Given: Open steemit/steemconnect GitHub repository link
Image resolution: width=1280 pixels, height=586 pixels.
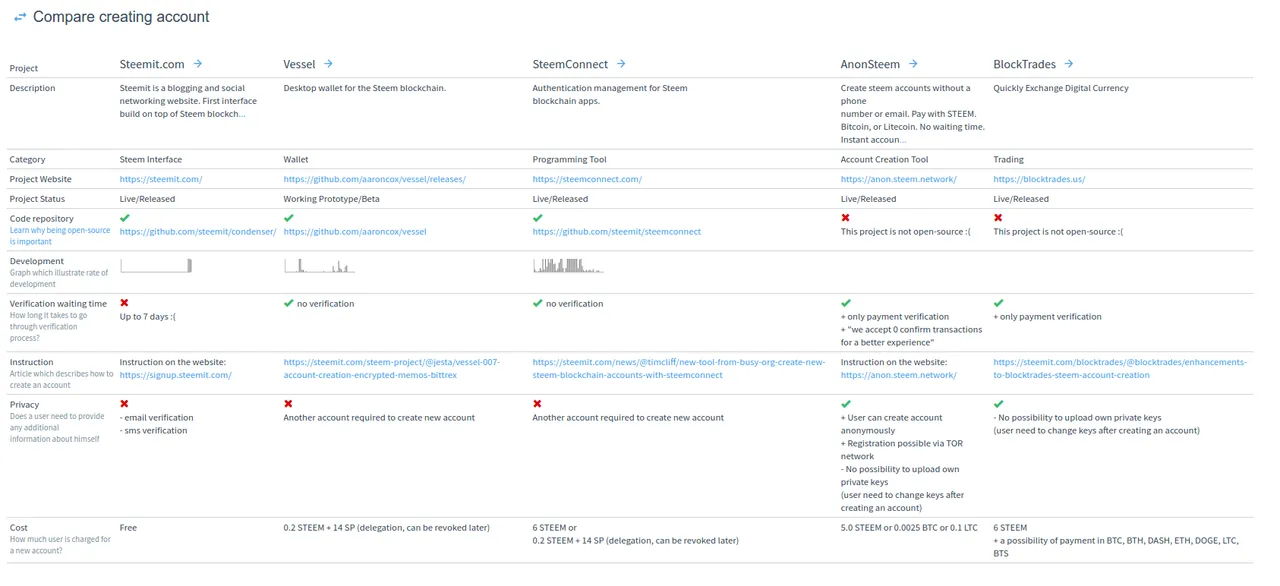Looking at the screenshot, I should tap(617, 231).
